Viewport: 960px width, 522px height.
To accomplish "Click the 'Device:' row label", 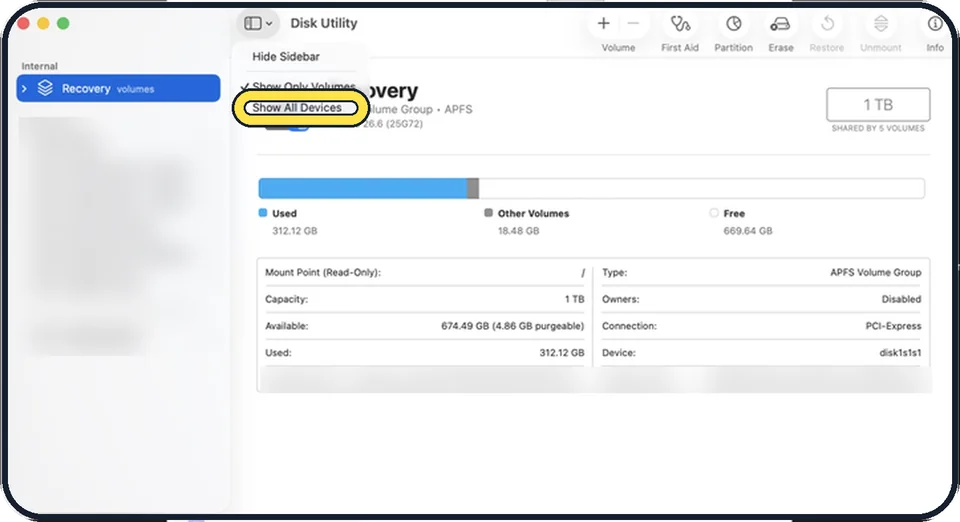I will coord(618,352).
